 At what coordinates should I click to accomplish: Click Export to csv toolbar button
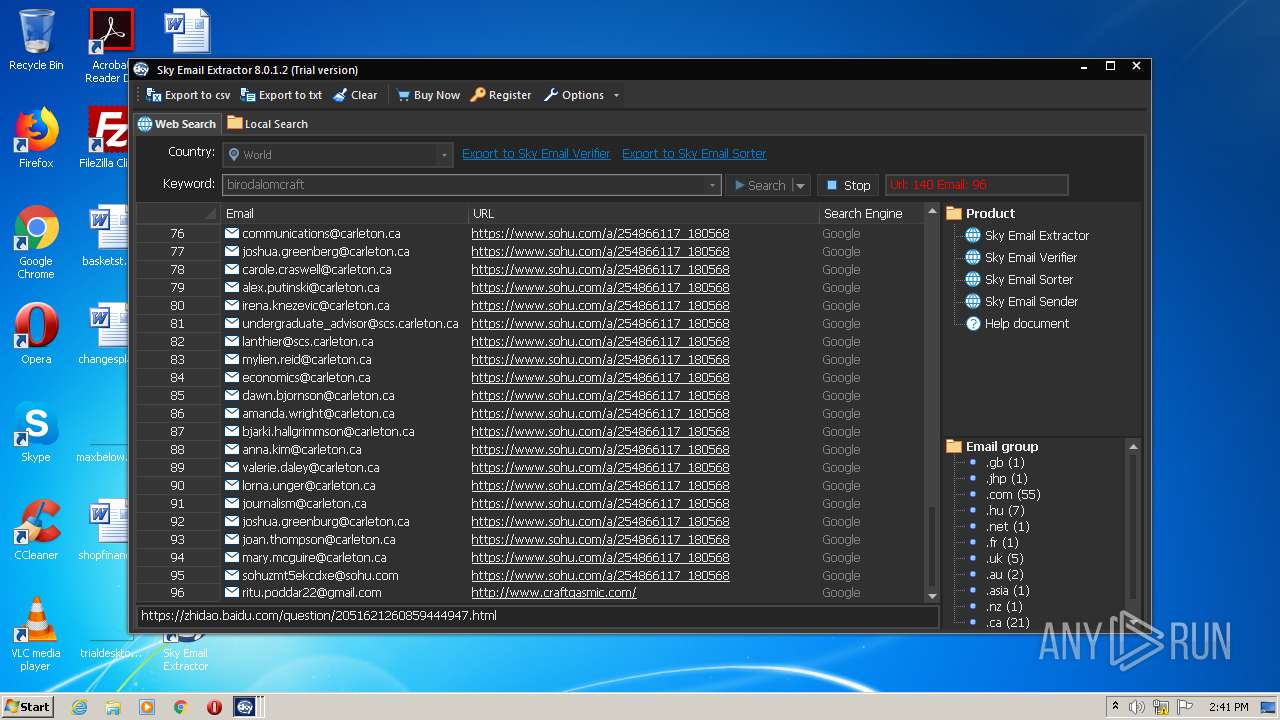point(188,95)
